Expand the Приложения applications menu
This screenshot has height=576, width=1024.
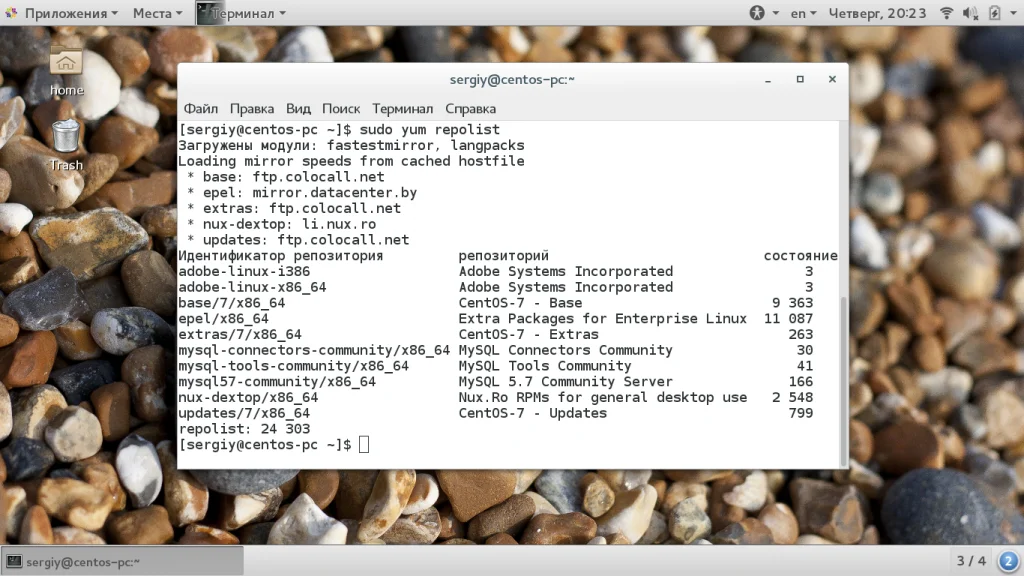coord(64,13)
